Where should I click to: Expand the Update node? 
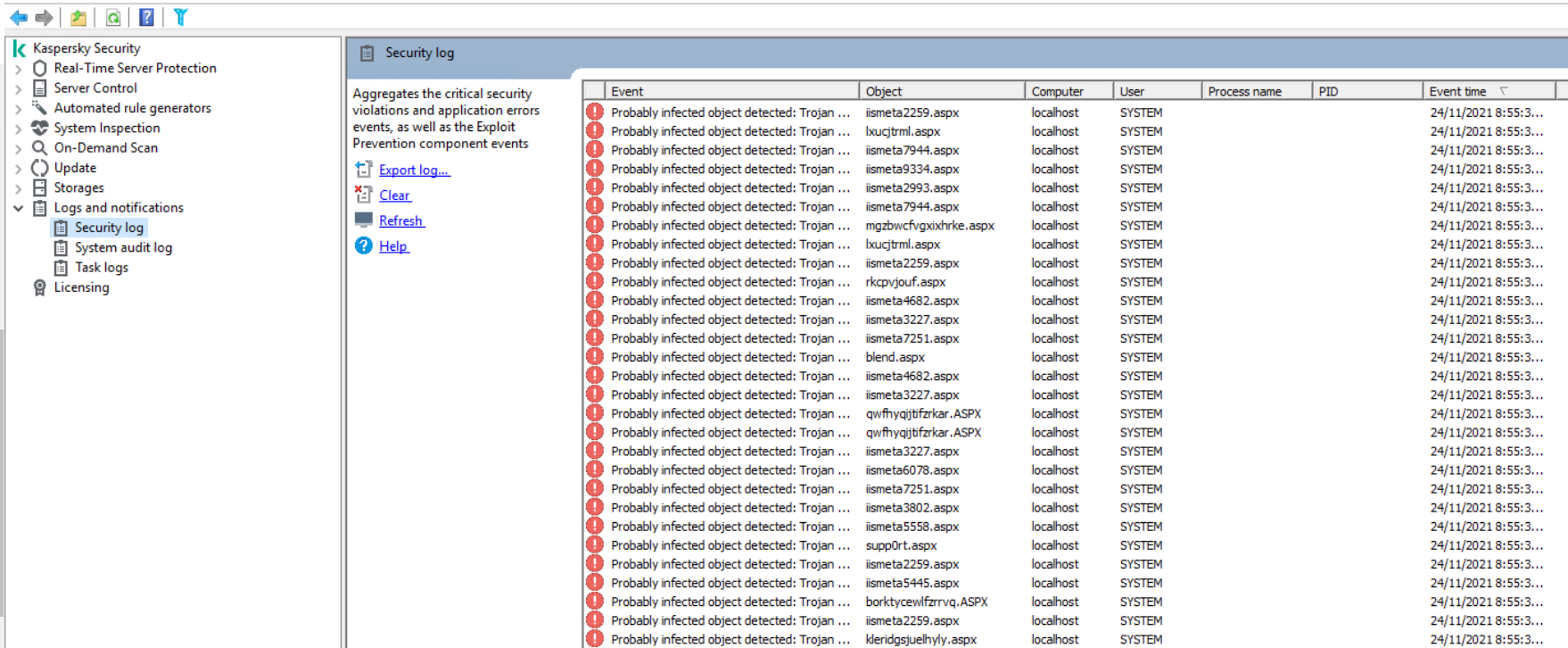[x=18, y=168]
